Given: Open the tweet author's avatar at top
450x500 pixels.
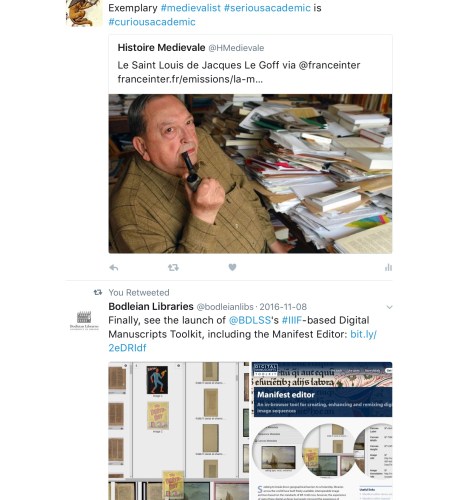Looking at the screenshot, I should click(x=84, y=13).
